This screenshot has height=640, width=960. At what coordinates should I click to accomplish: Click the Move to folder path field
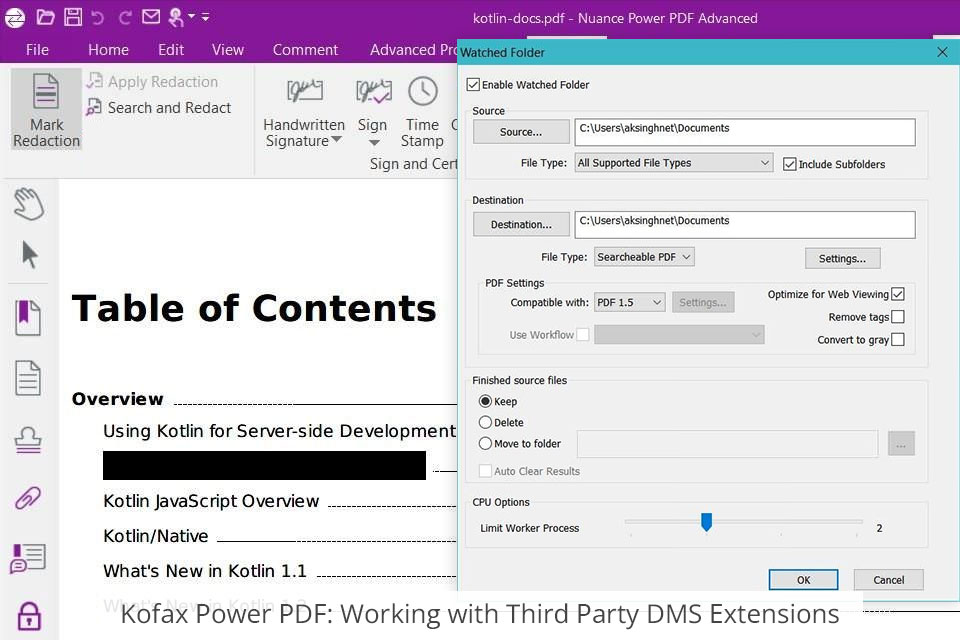pos(727,443)
